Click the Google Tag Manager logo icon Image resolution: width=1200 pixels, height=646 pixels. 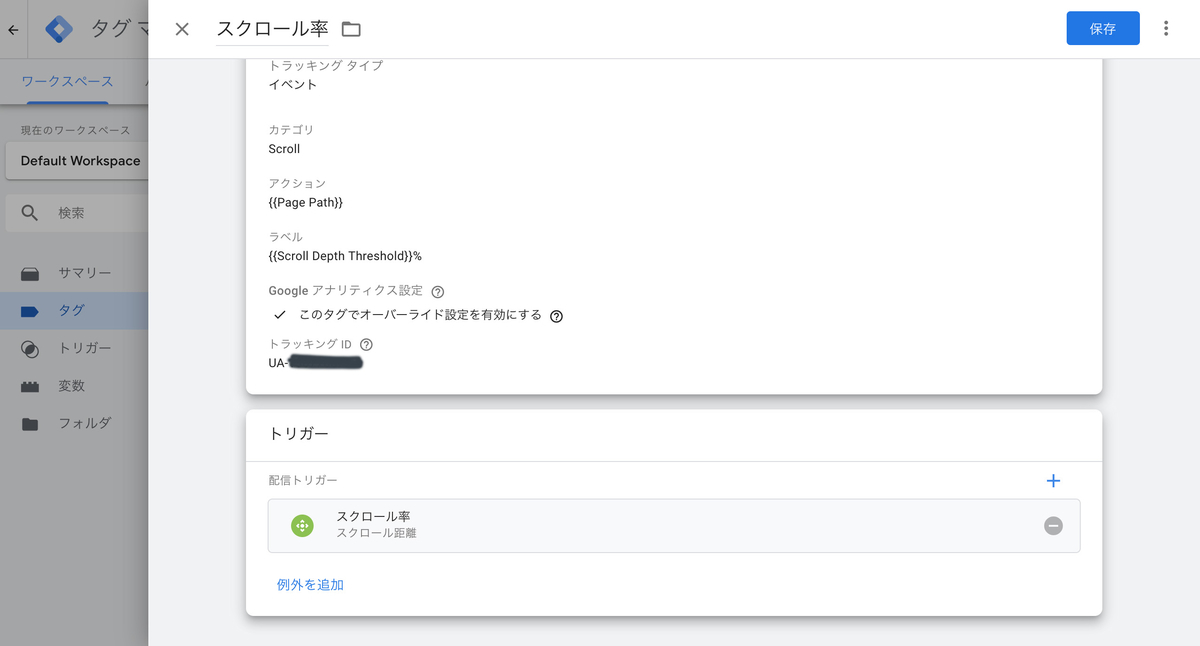(59, 28)
